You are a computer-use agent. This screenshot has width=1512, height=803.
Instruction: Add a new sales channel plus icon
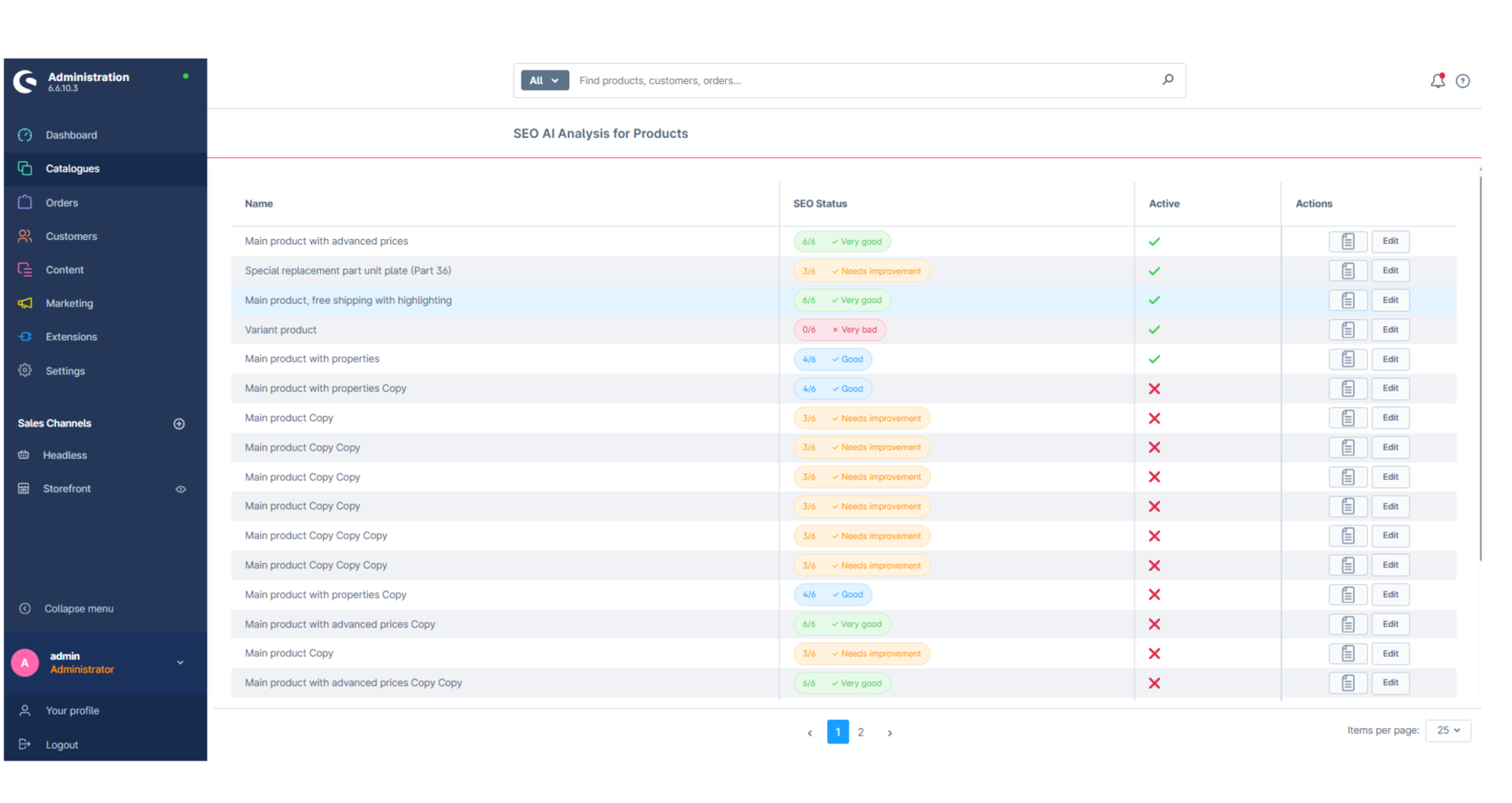(179, 423)
